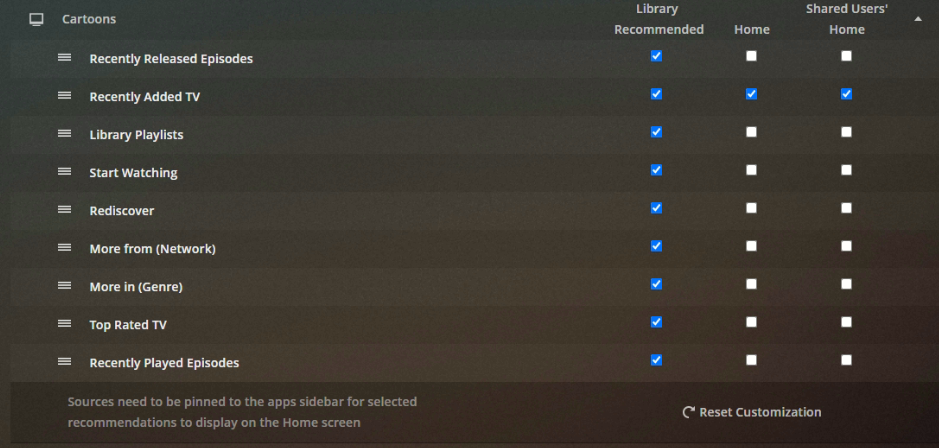Enable Shared Users' Home for Recently Released Episodes

[x=846, y=56]
